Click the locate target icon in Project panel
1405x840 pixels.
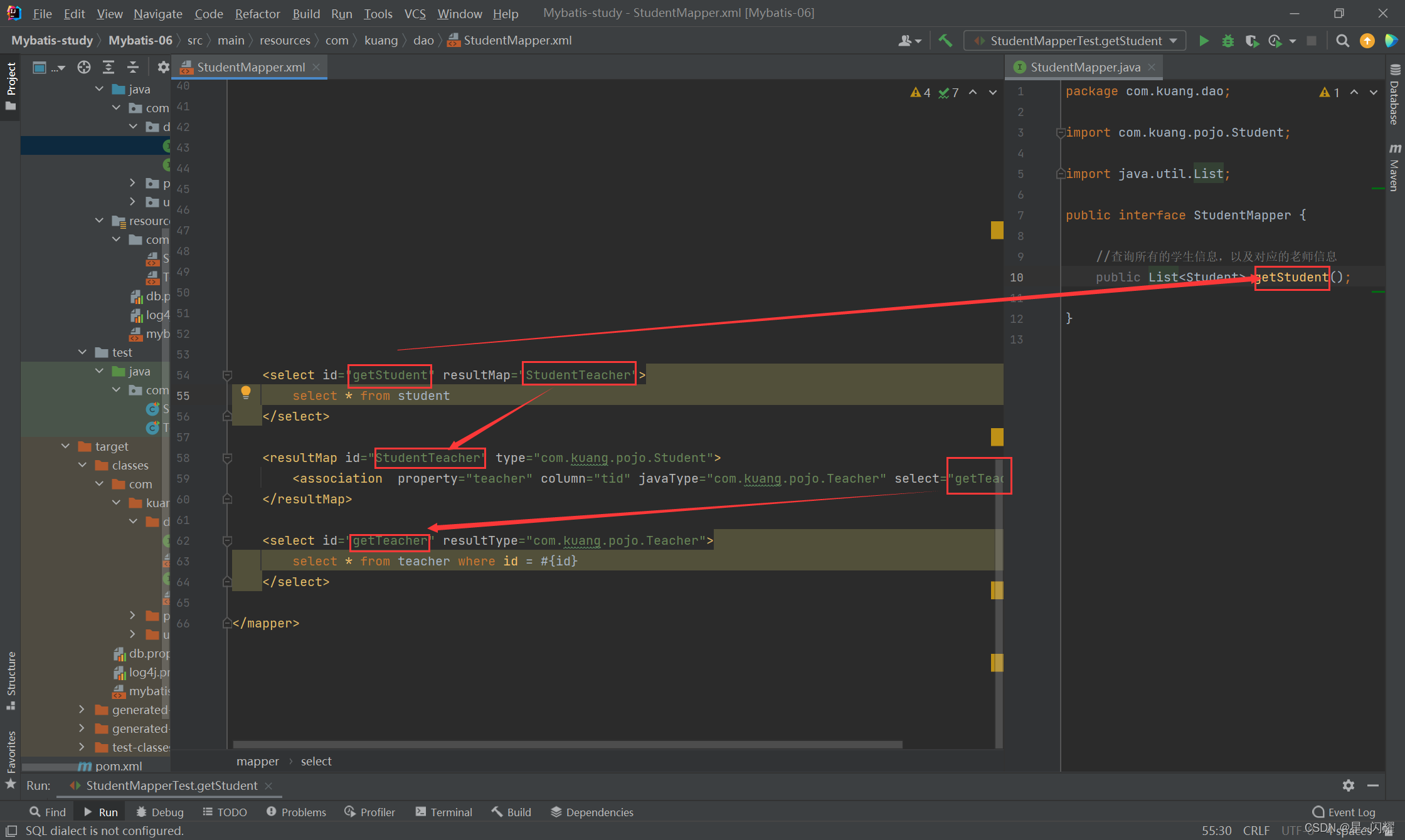84,67
